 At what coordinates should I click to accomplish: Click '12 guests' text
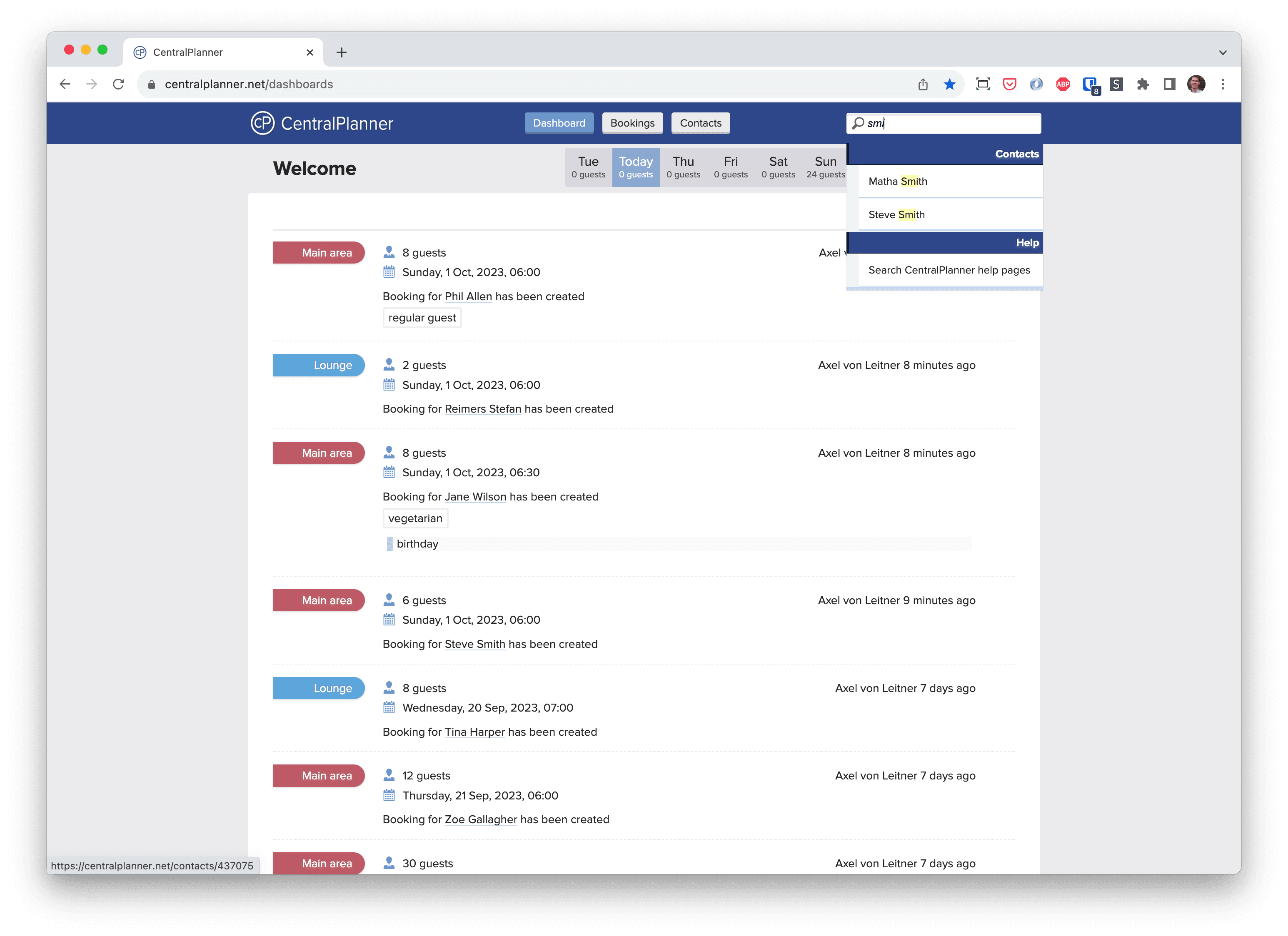click(x=427, y=775)
